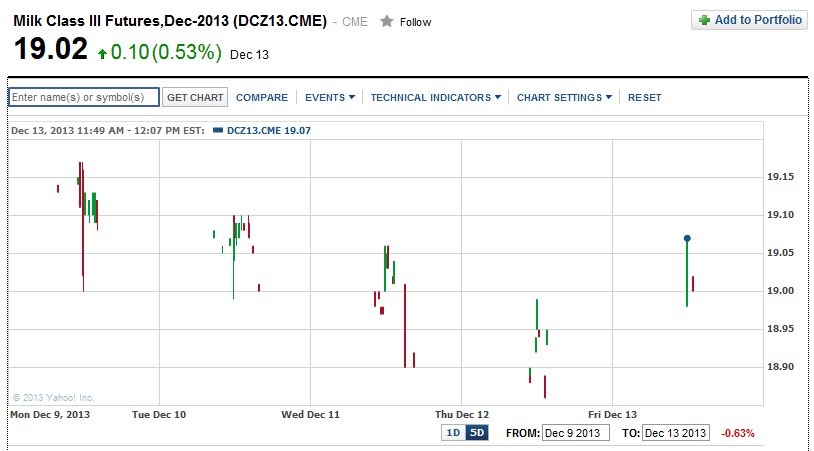This screenshot has height=451, width=814.
Task: Open the COMPARE option
Action: point(262,98)
